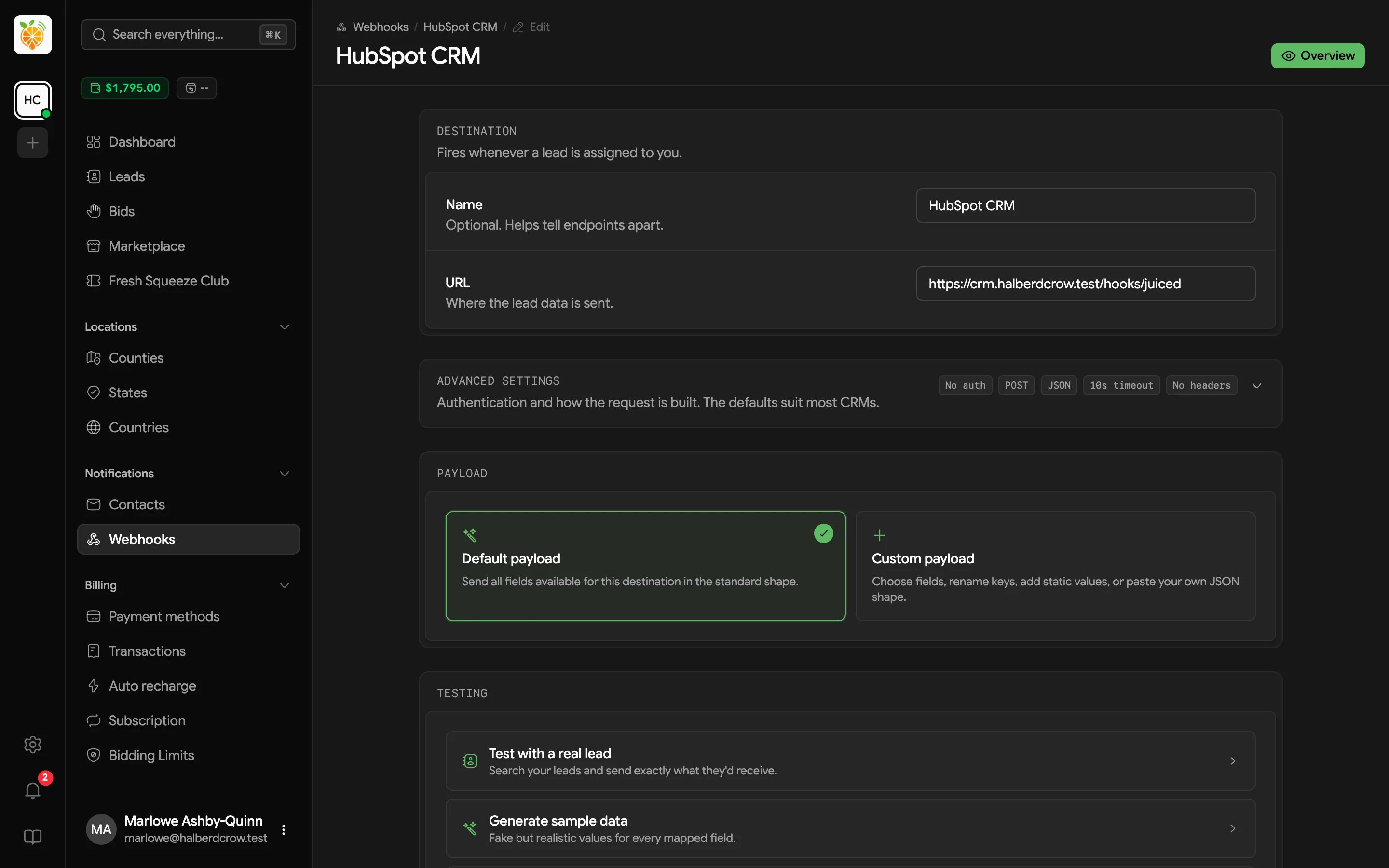
Task: Open Counties in sidebar
Action: pos(188,358)
